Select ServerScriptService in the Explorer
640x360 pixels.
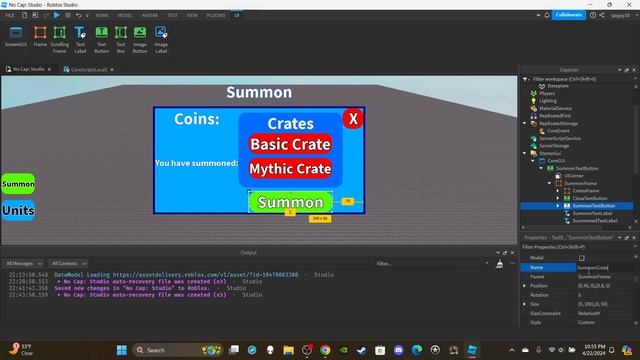[x=560, y=138]
